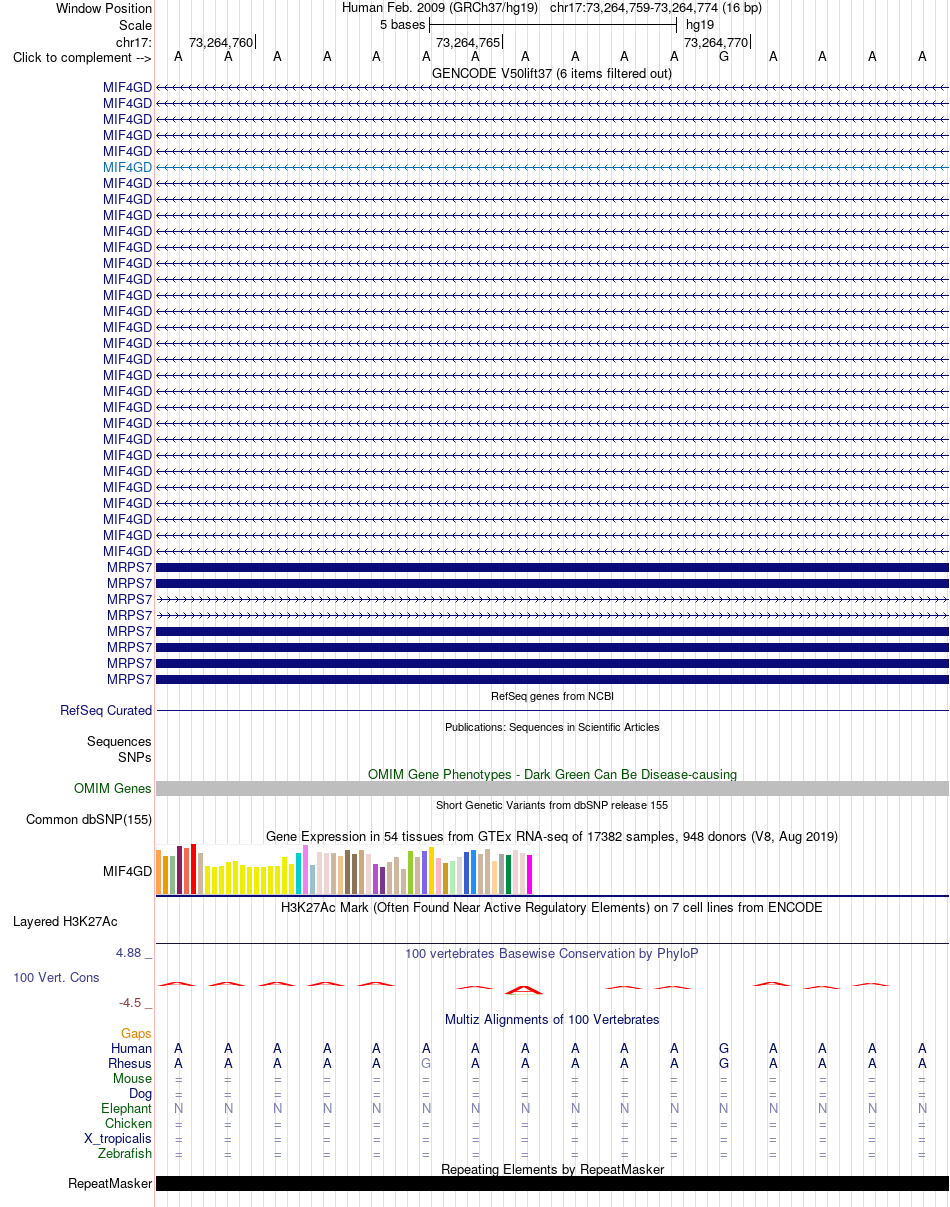Click the Human alignment row label

(132, 1048)
